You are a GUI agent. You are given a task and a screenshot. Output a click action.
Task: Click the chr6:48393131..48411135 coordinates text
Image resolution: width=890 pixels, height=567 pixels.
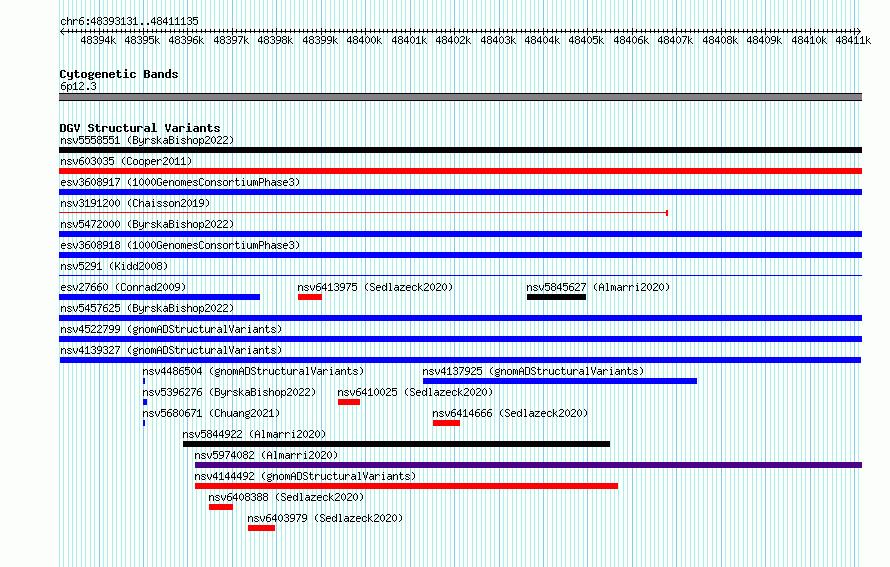(x=129, y=21)
